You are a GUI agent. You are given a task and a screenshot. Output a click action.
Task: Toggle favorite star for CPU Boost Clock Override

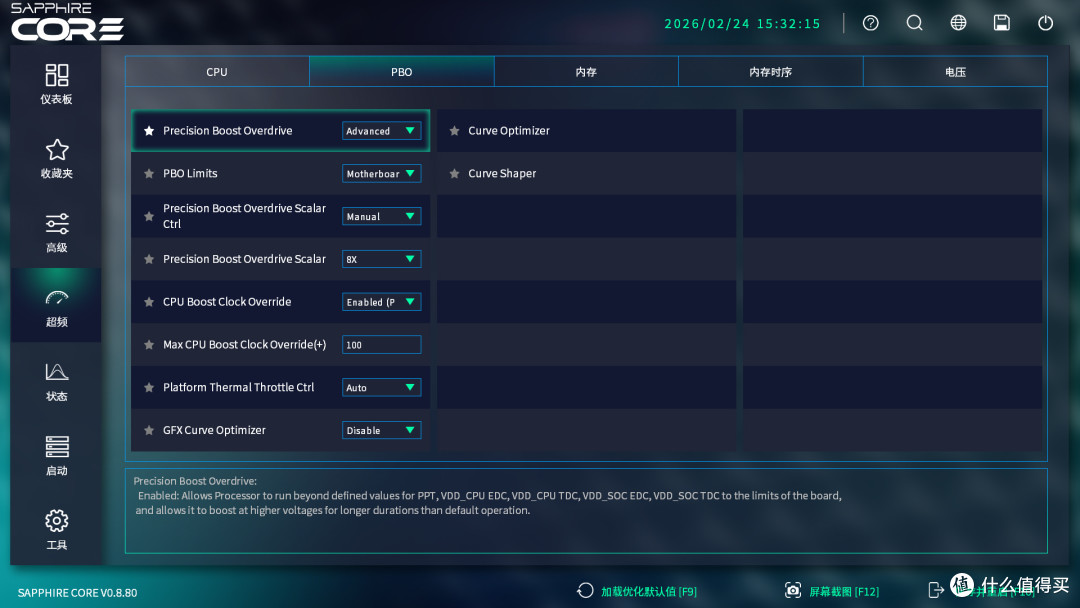point(149,302)
